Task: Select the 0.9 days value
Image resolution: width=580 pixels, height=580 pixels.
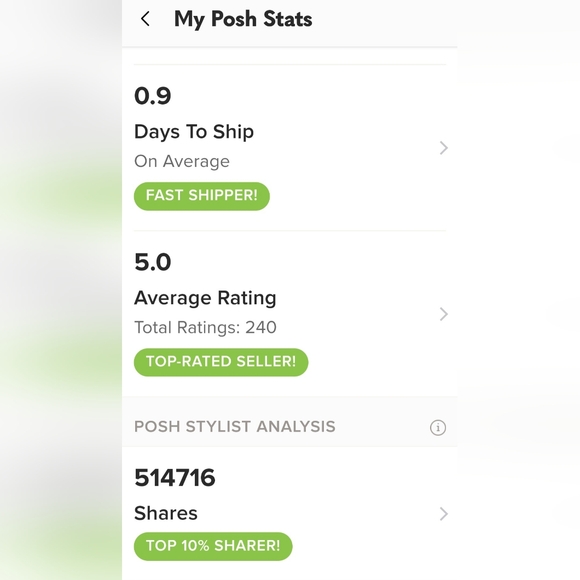Action: pyautogui.click(x=152, y=96)
